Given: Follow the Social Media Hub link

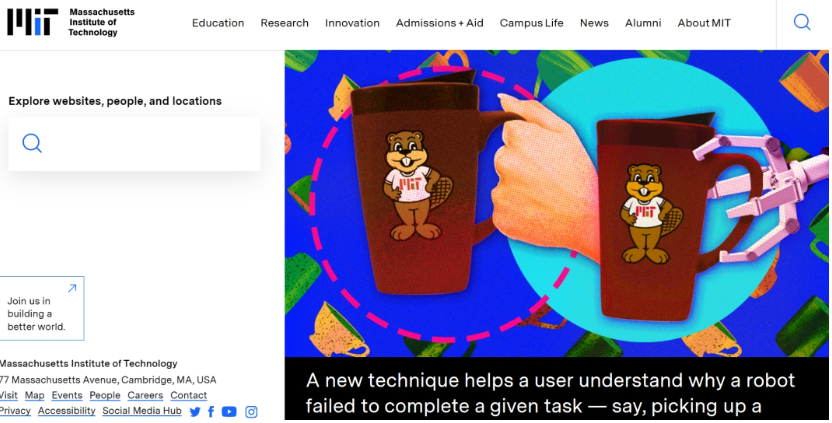Looking at the screenshot, I should click(142, 411).
